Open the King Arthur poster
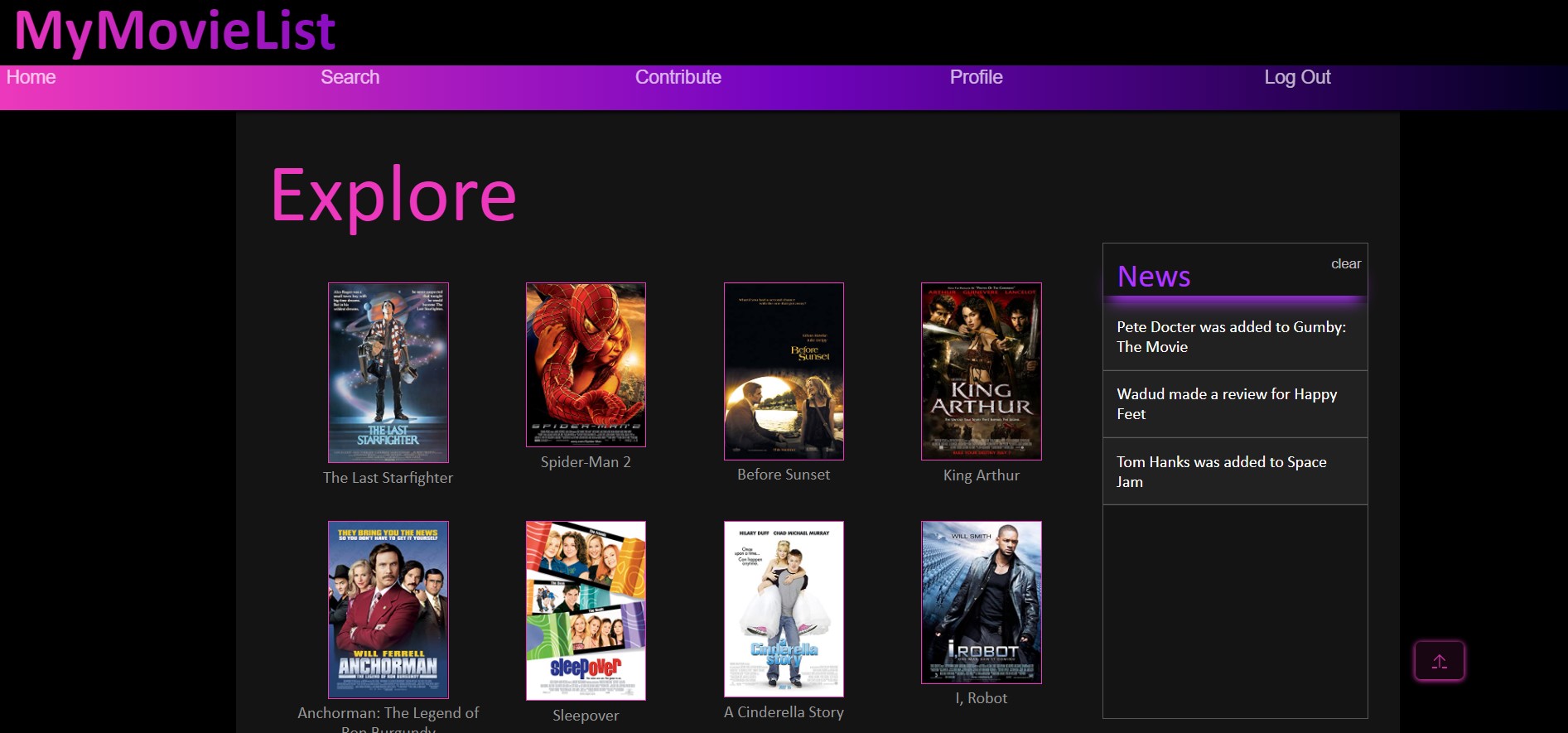1568x733 pixels. click(x=982, y=371)
